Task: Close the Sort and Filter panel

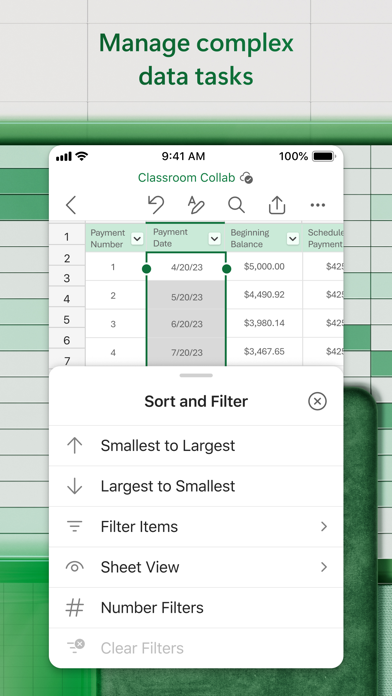Action: point(317,401)
